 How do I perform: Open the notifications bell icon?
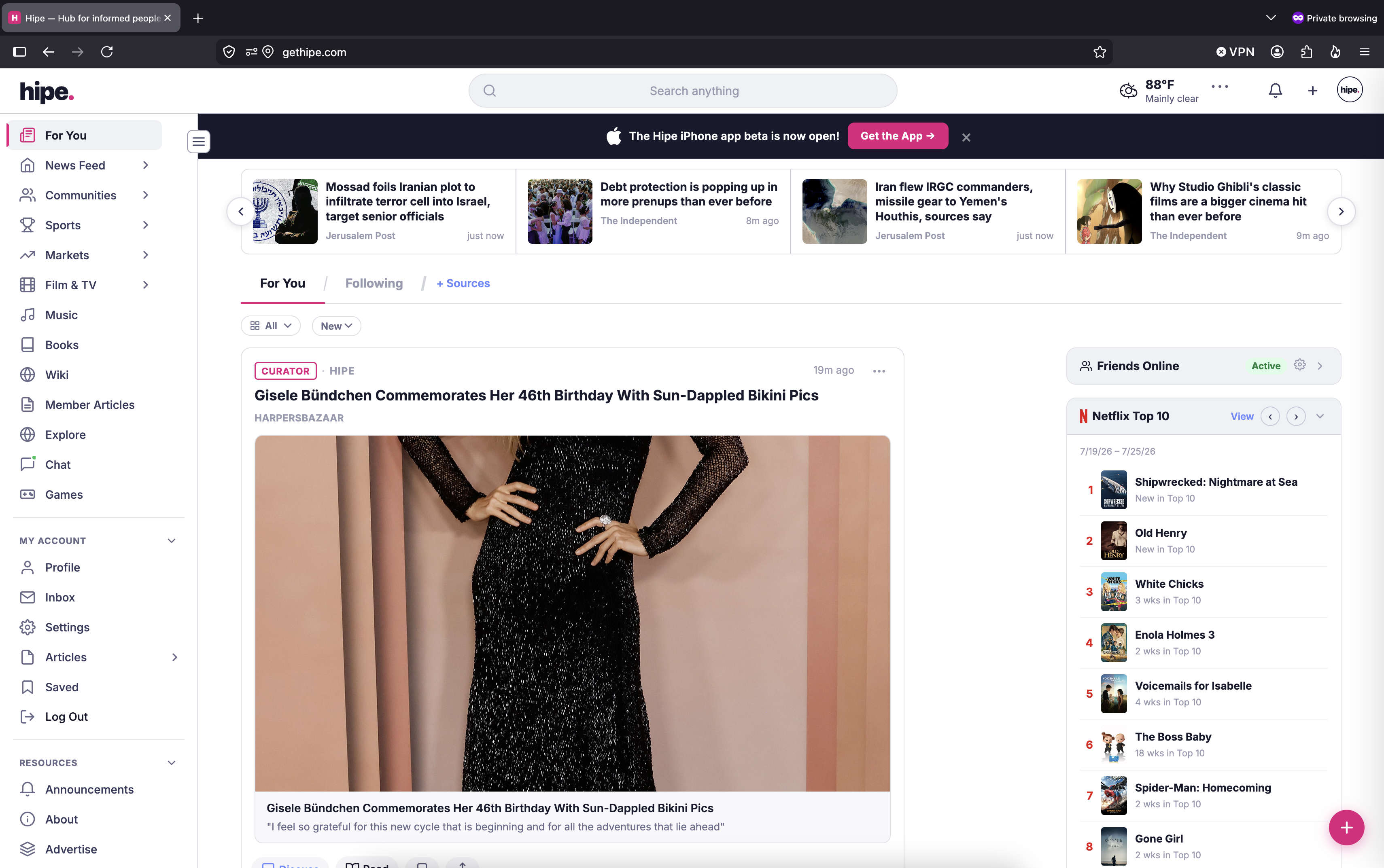pyautogui.click(x=1275, y=90)
